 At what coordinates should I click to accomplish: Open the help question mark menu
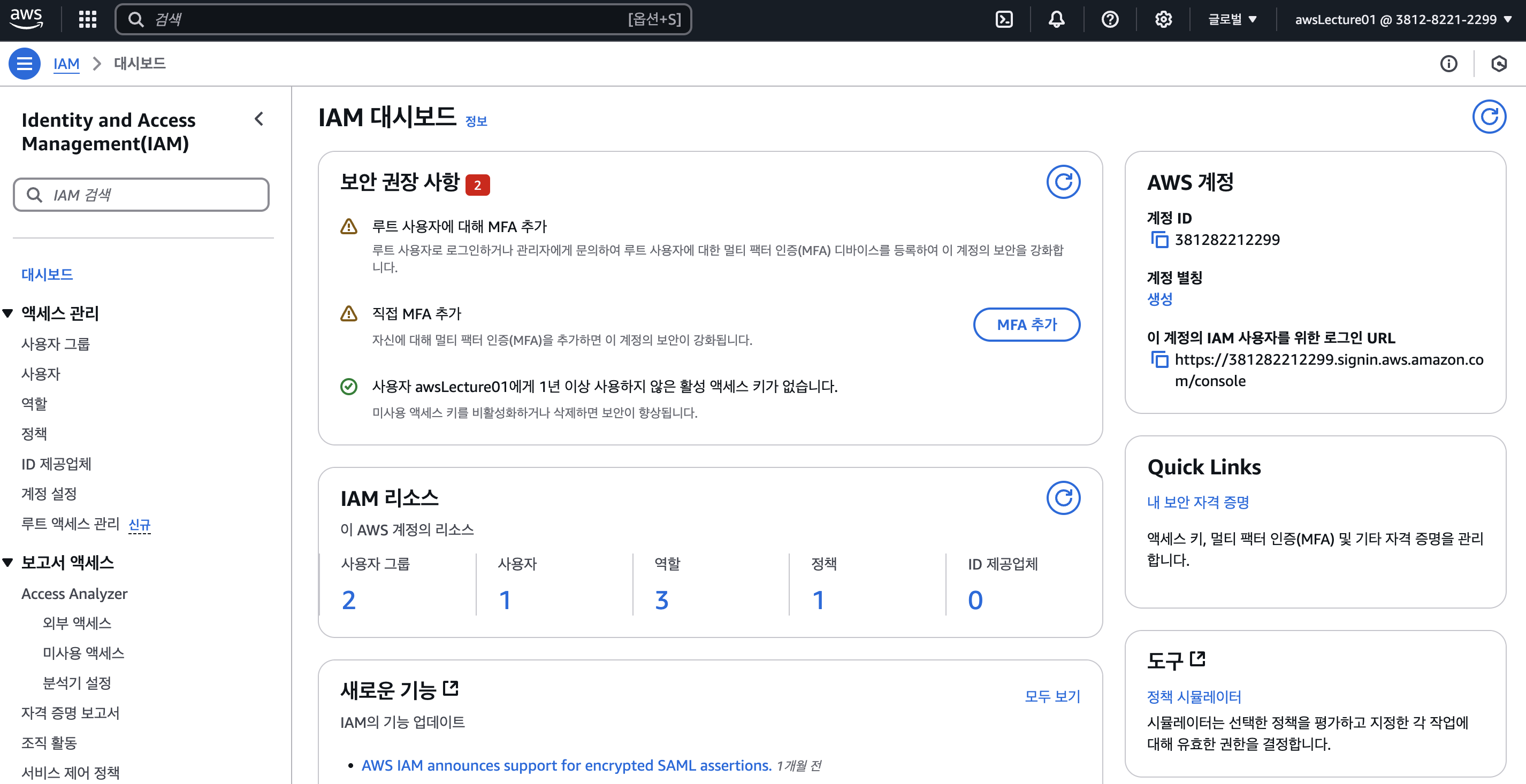pos(1110,20)
